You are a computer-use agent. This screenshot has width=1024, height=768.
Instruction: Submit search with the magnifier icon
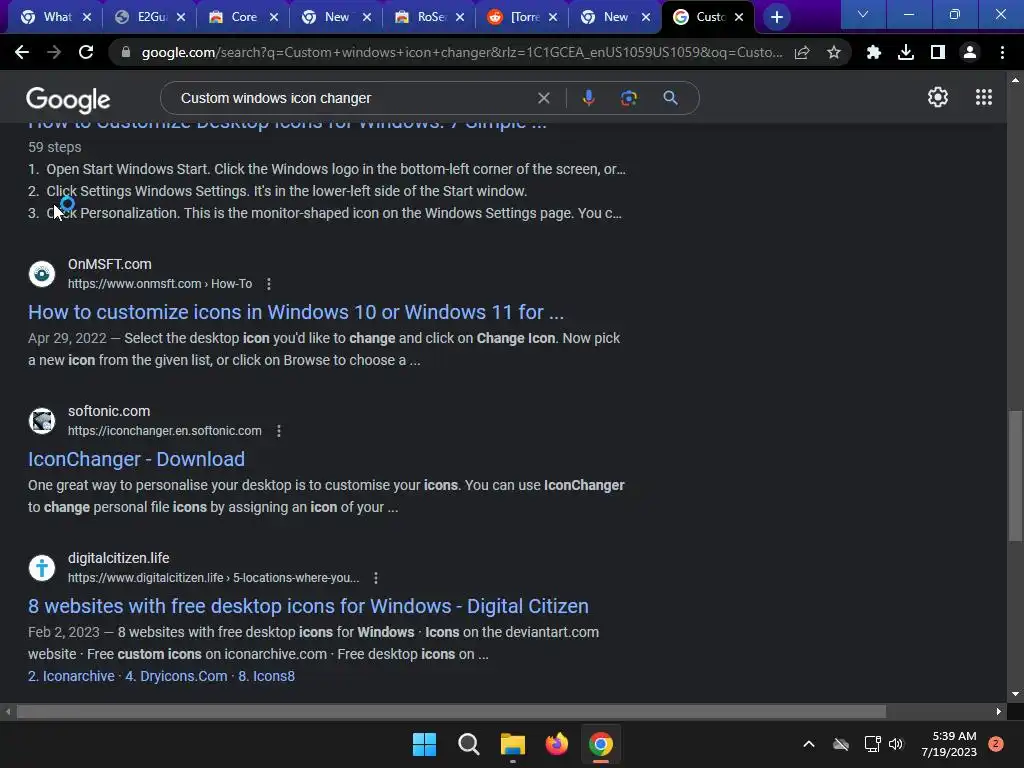[670, 98]
